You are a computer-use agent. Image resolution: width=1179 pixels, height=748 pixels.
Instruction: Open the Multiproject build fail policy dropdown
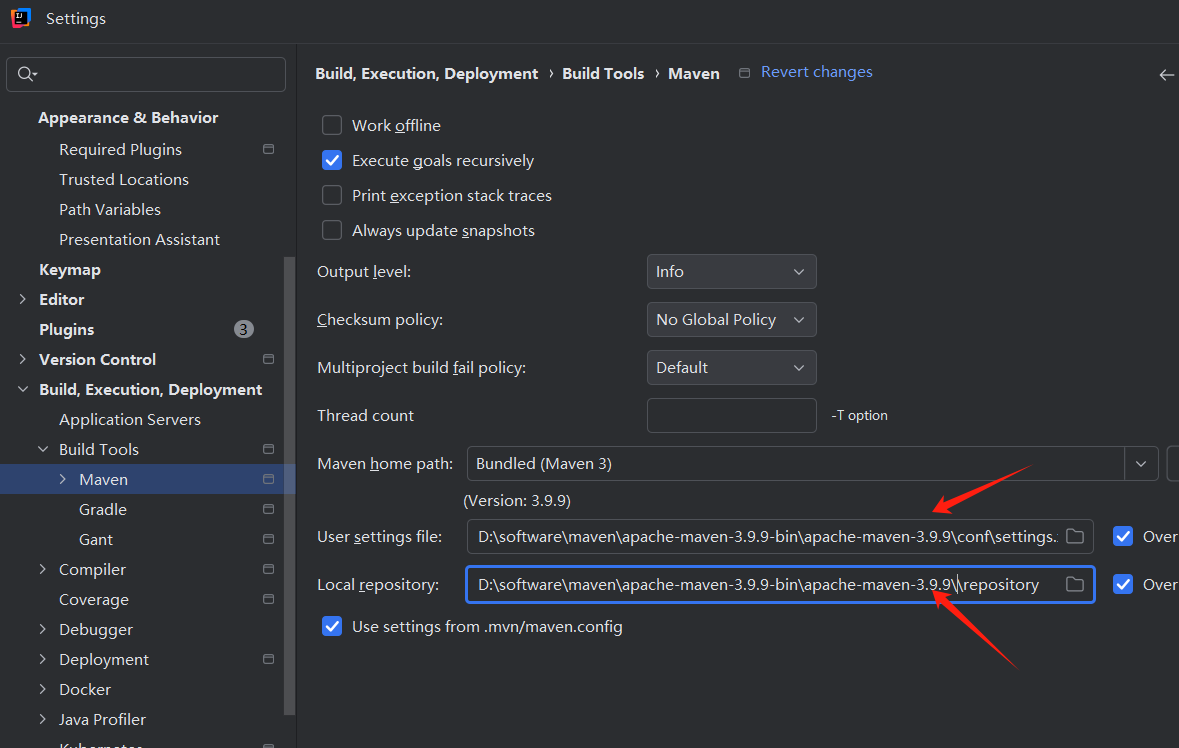tap(732, 368)
